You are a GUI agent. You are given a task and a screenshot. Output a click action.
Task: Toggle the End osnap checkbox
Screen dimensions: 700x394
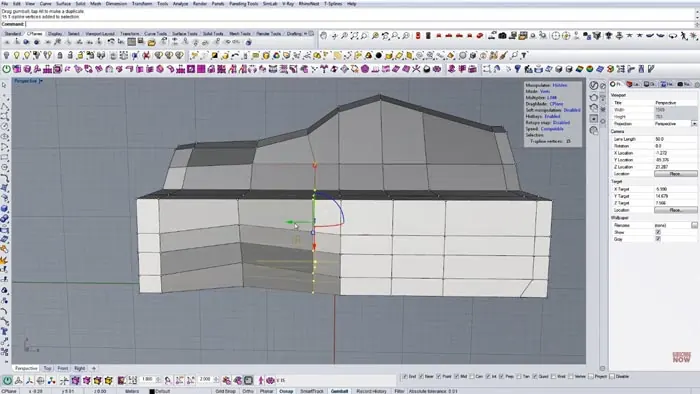tap(404, 377)
